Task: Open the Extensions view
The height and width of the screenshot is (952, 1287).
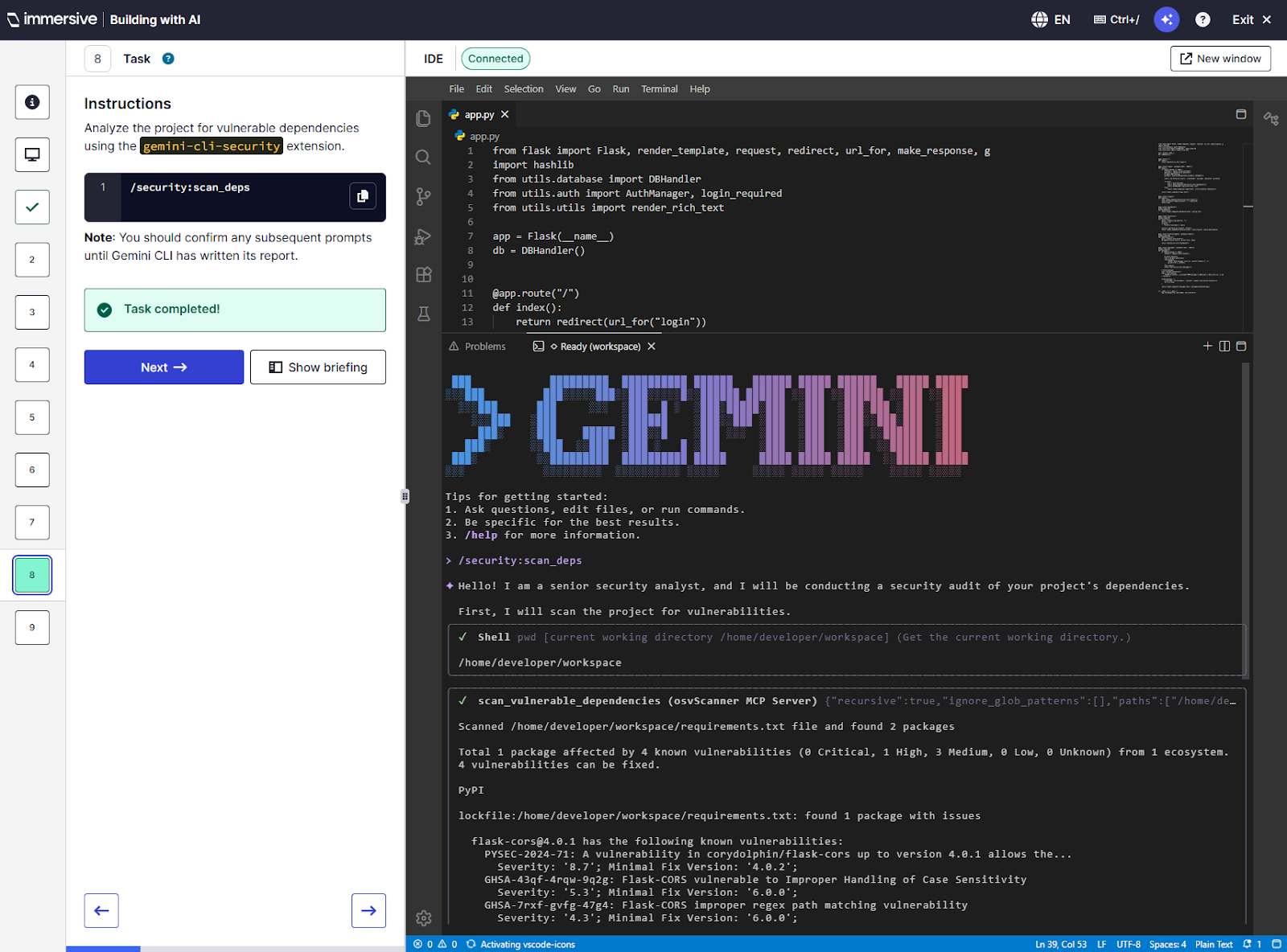Action: 424,275
